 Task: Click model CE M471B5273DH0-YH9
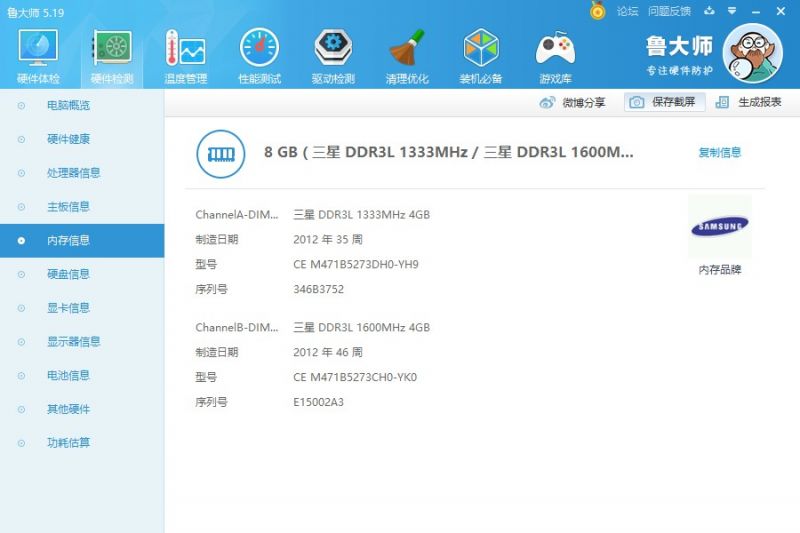[356, 264]
